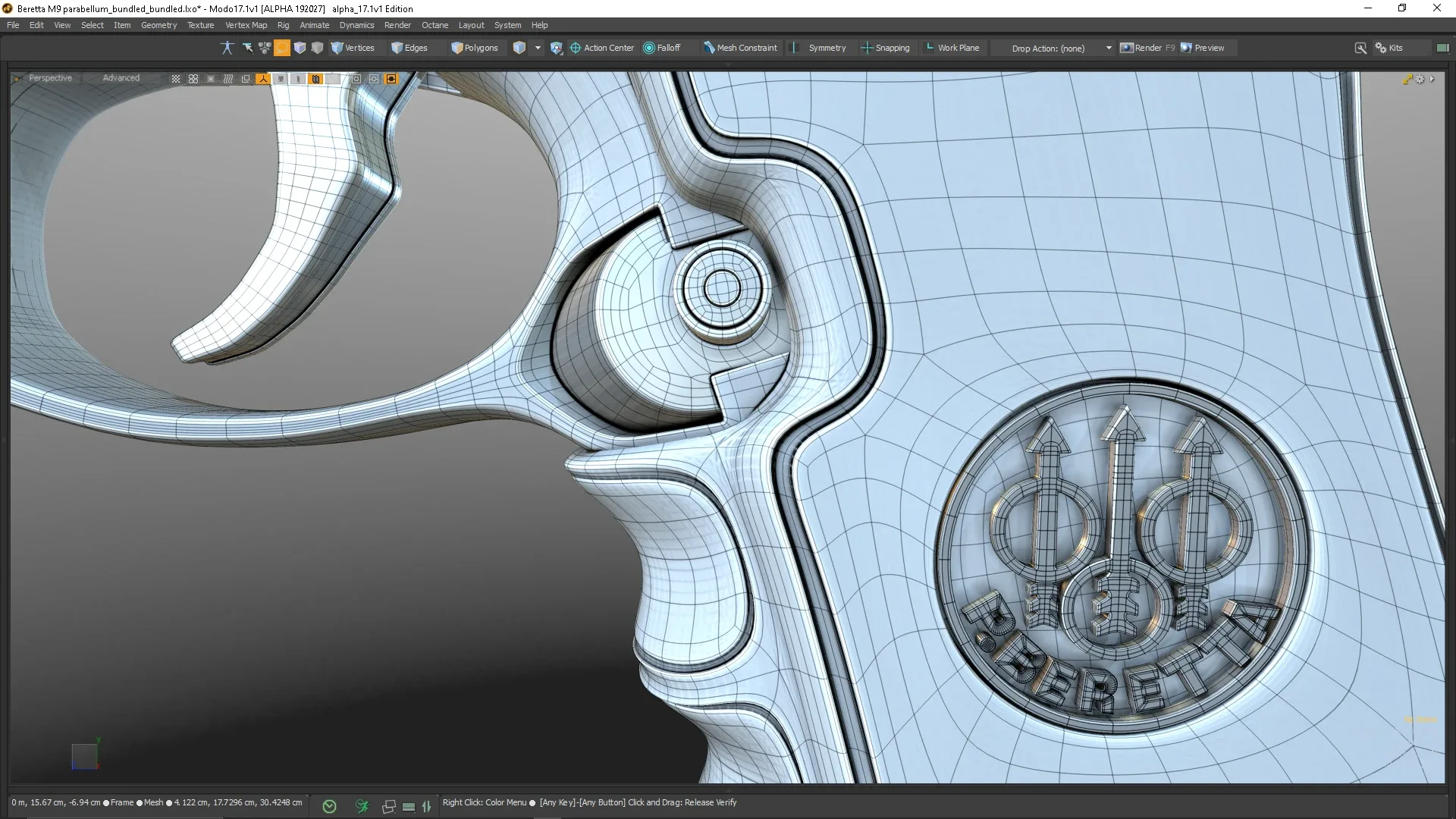Click the Items mode cube after Polygons

tap(519, 48)
